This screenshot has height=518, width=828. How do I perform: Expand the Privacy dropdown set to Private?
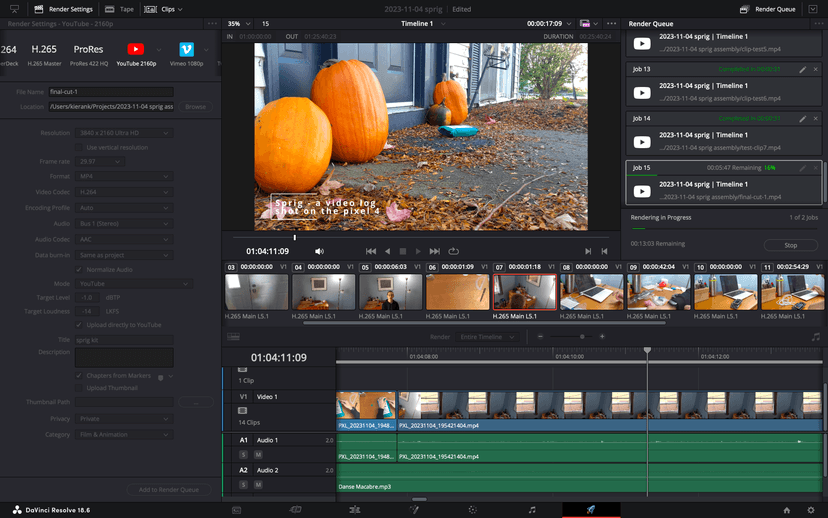pos(125,419)
